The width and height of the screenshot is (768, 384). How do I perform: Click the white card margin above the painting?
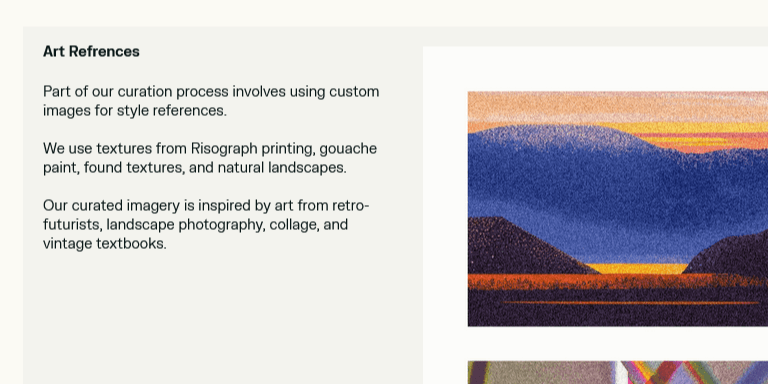pyautogui.click(x=595, y=69)
